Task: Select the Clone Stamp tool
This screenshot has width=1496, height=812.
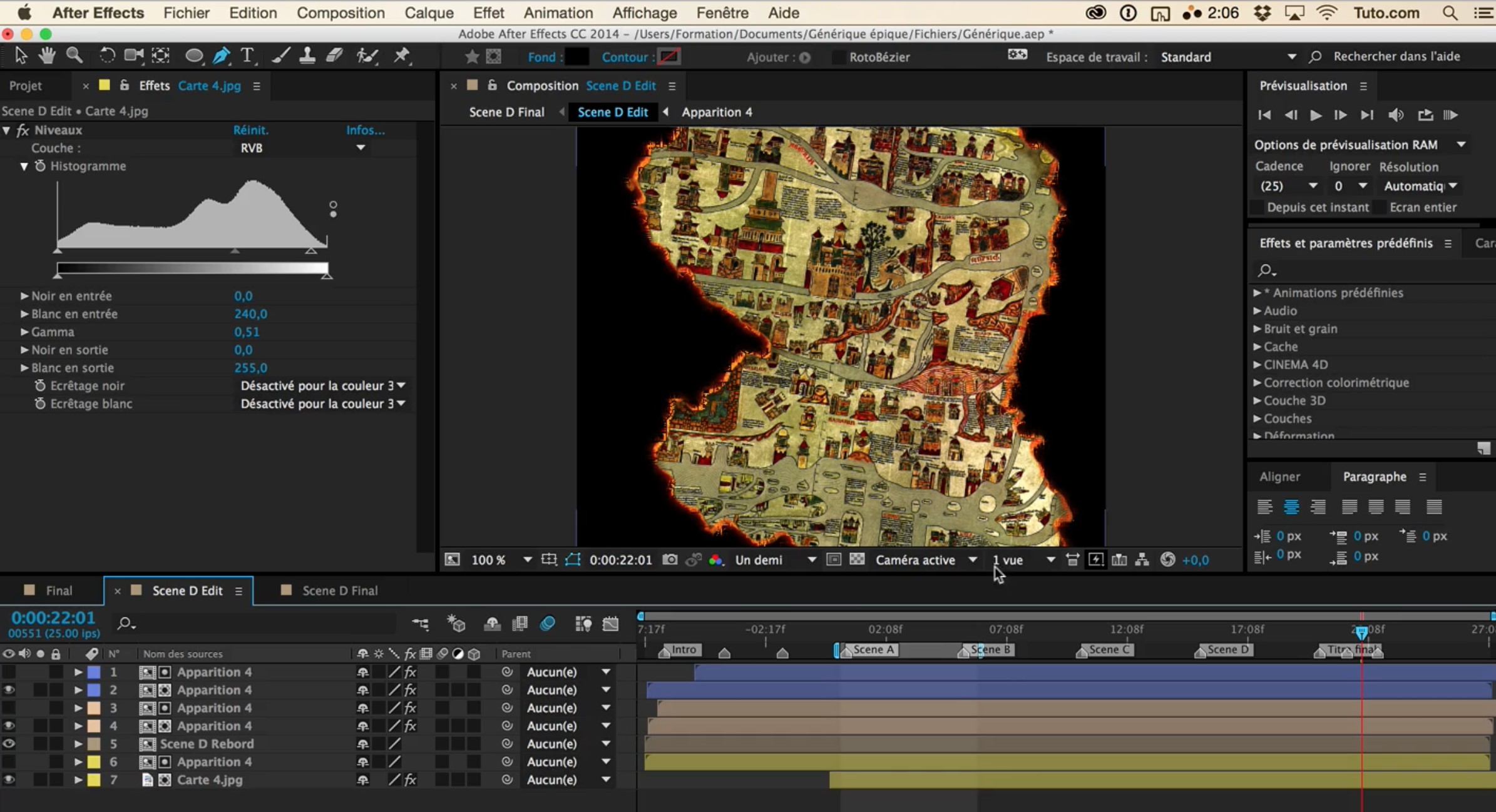Action: (x=307, y=56)
